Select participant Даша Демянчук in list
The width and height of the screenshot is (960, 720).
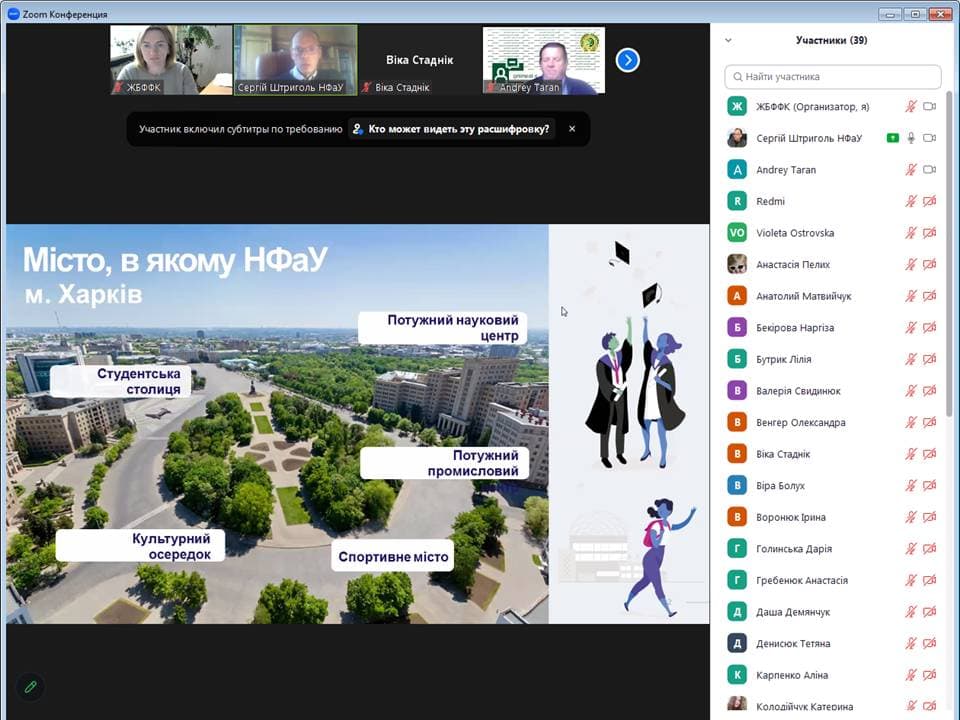pos(833,612)
